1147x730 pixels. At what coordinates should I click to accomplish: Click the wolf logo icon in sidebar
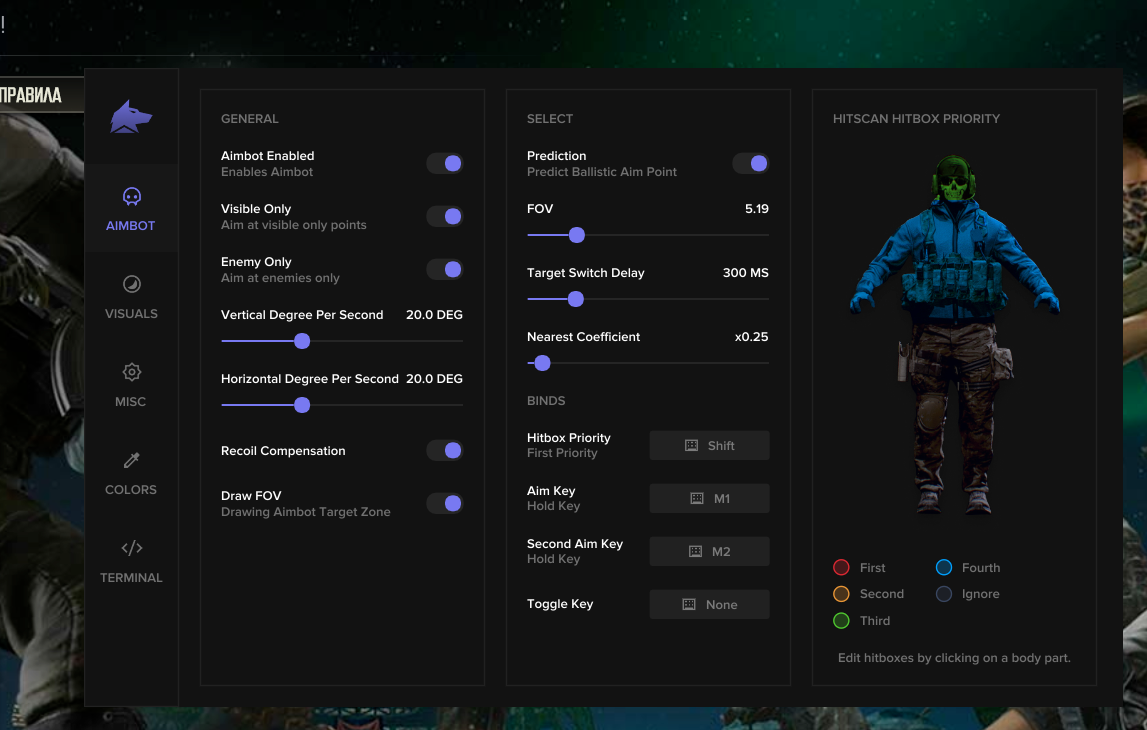(131, 116)
